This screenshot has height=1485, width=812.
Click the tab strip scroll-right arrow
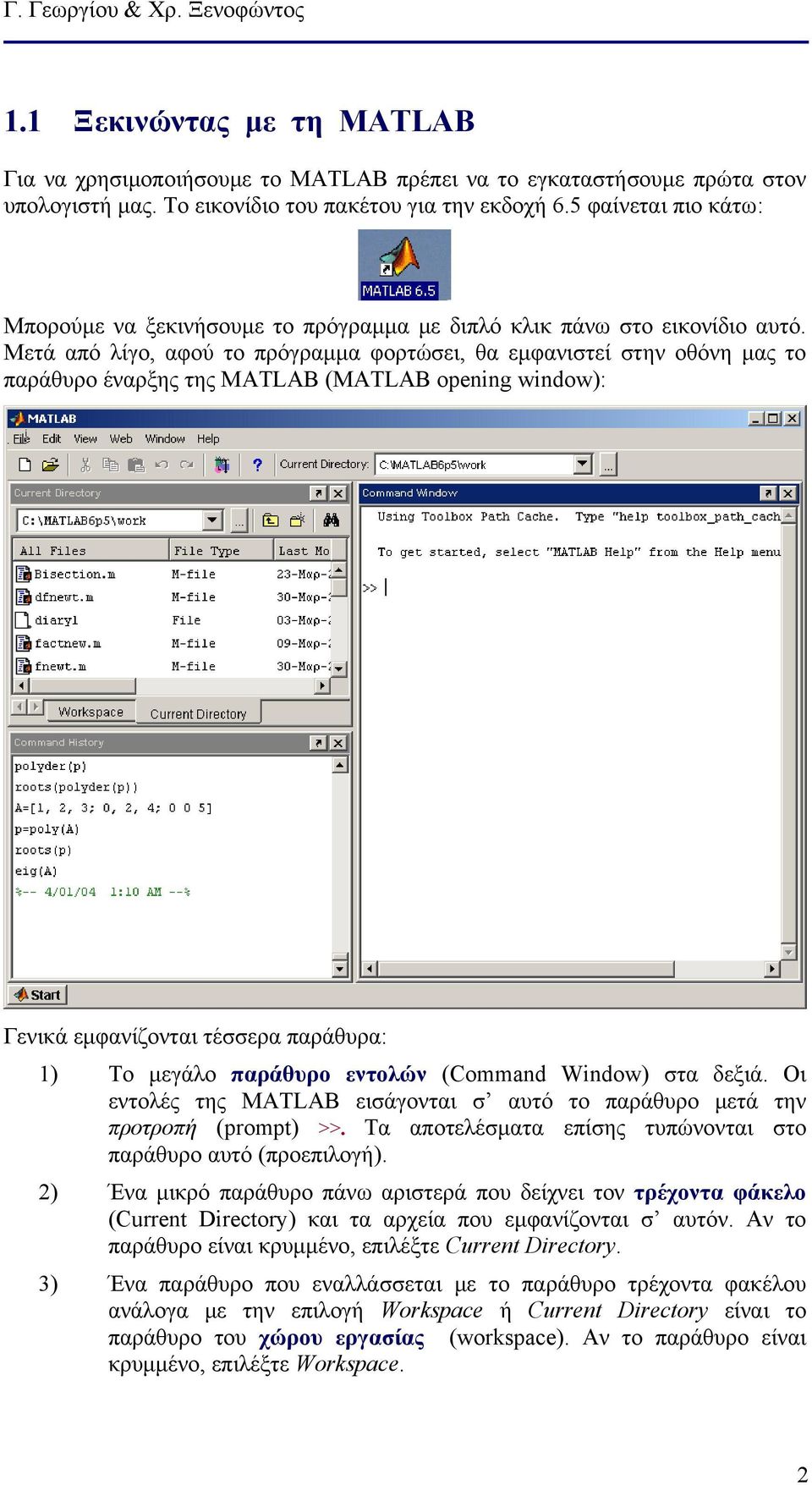pyautogui.click(x=35, y=706)
